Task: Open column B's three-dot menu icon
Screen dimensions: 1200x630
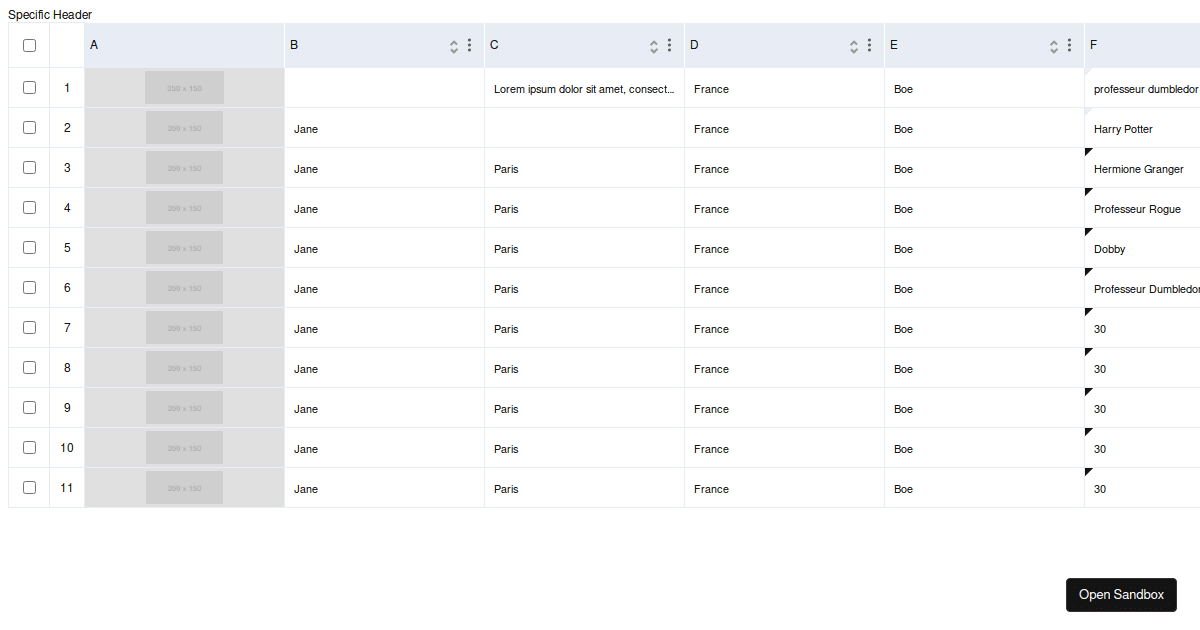Action: 468,45
